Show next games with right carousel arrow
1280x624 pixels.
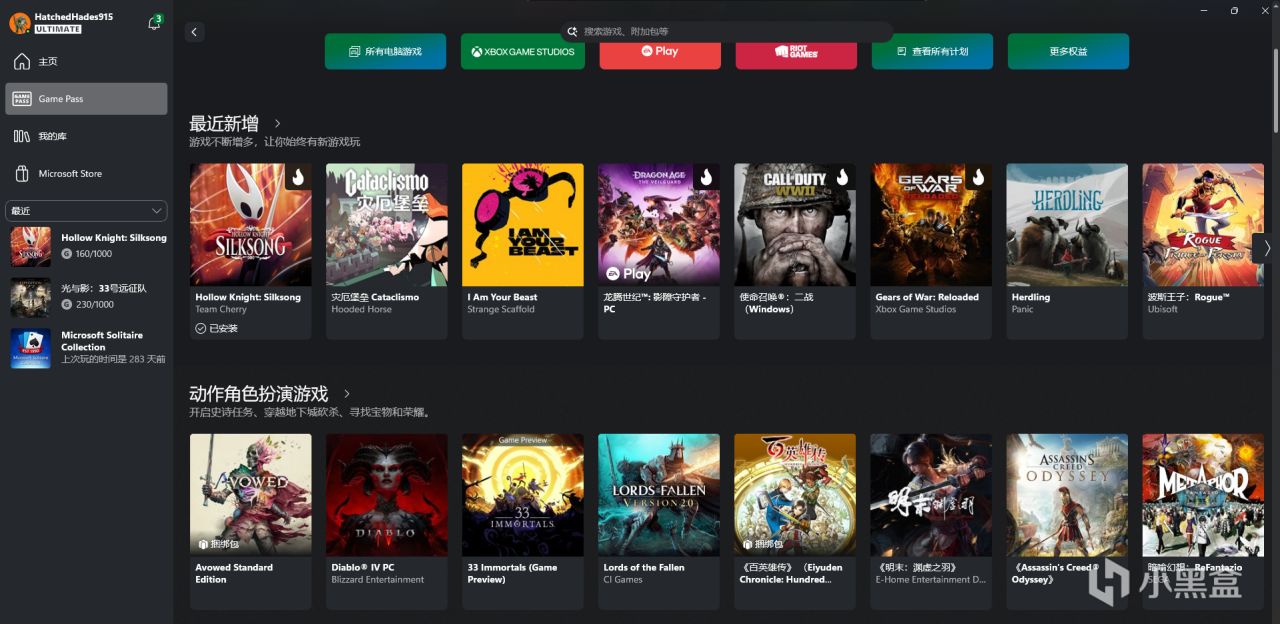pos(1266,248)
